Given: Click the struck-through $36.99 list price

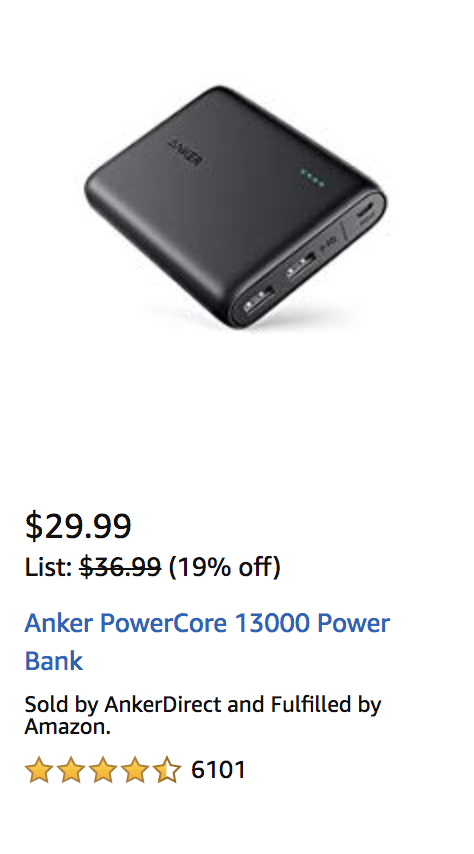Looking at the screenshot, I should (120, 568).
